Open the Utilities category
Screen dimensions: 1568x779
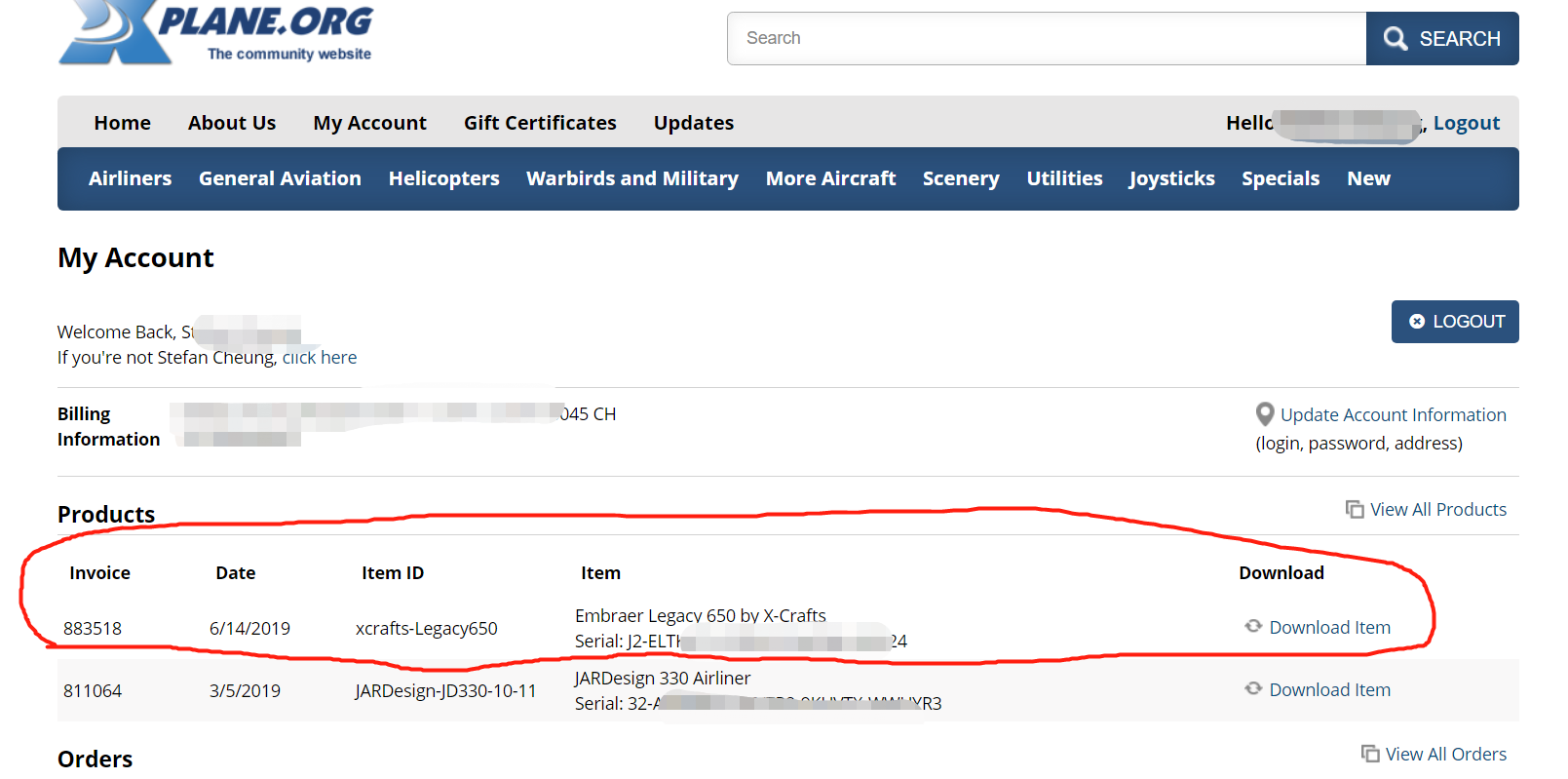pyautogui.click(x=1064, y=178)
